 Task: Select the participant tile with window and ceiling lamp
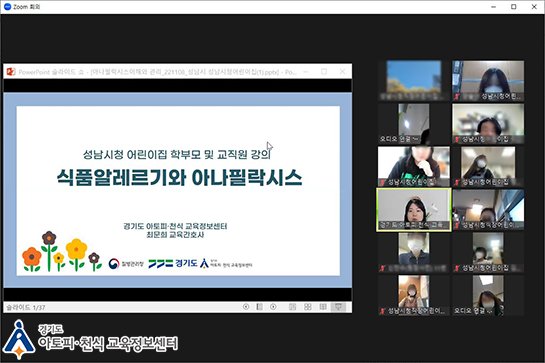click(488, 209)
